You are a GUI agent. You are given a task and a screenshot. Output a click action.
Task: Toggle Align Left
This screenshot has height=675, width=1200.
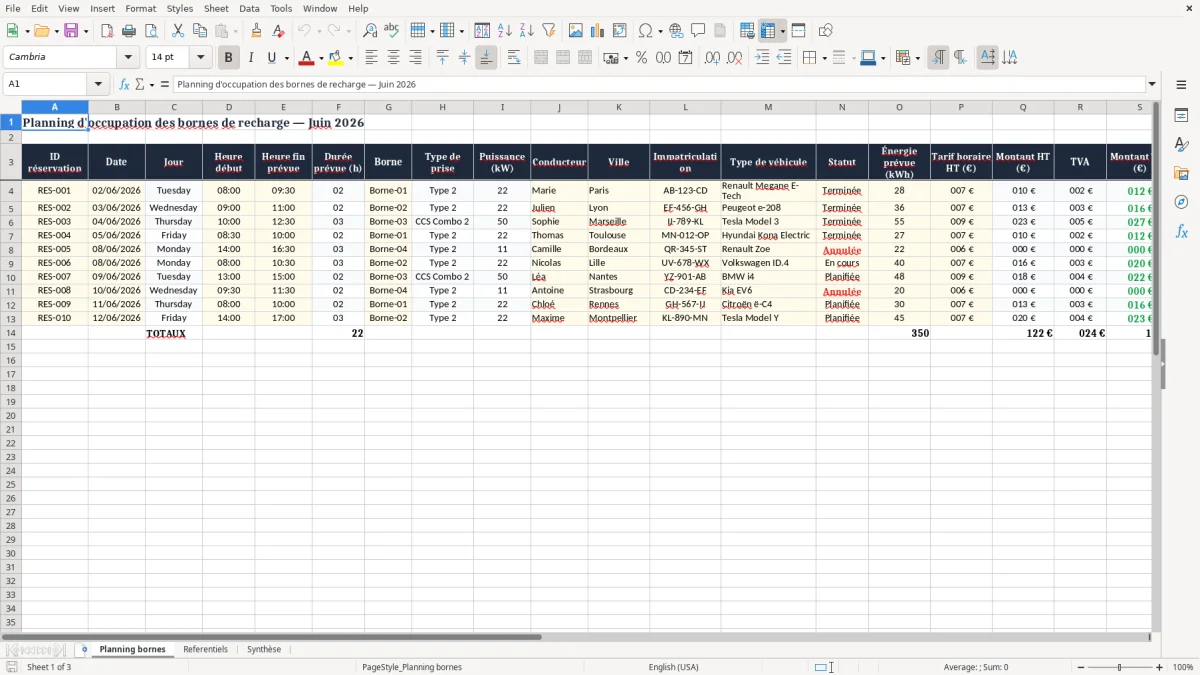(x=372, y=58)
